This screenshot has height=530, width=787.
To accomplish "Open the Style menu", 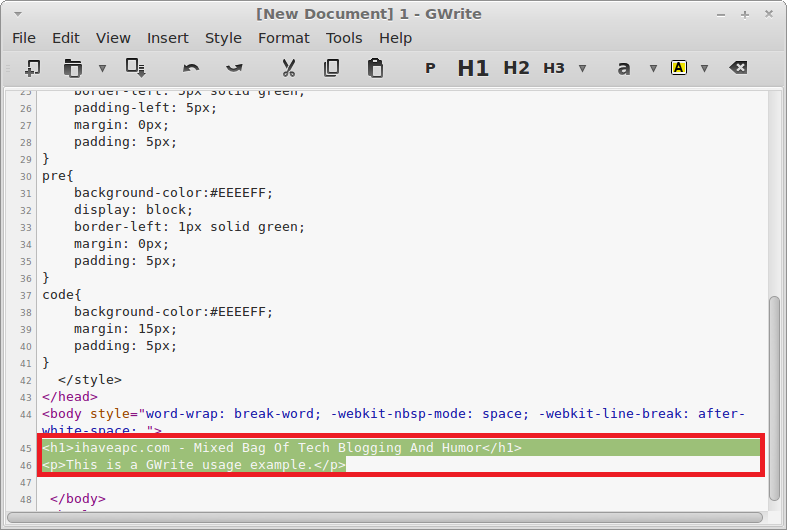I will (x=223, y=38).
